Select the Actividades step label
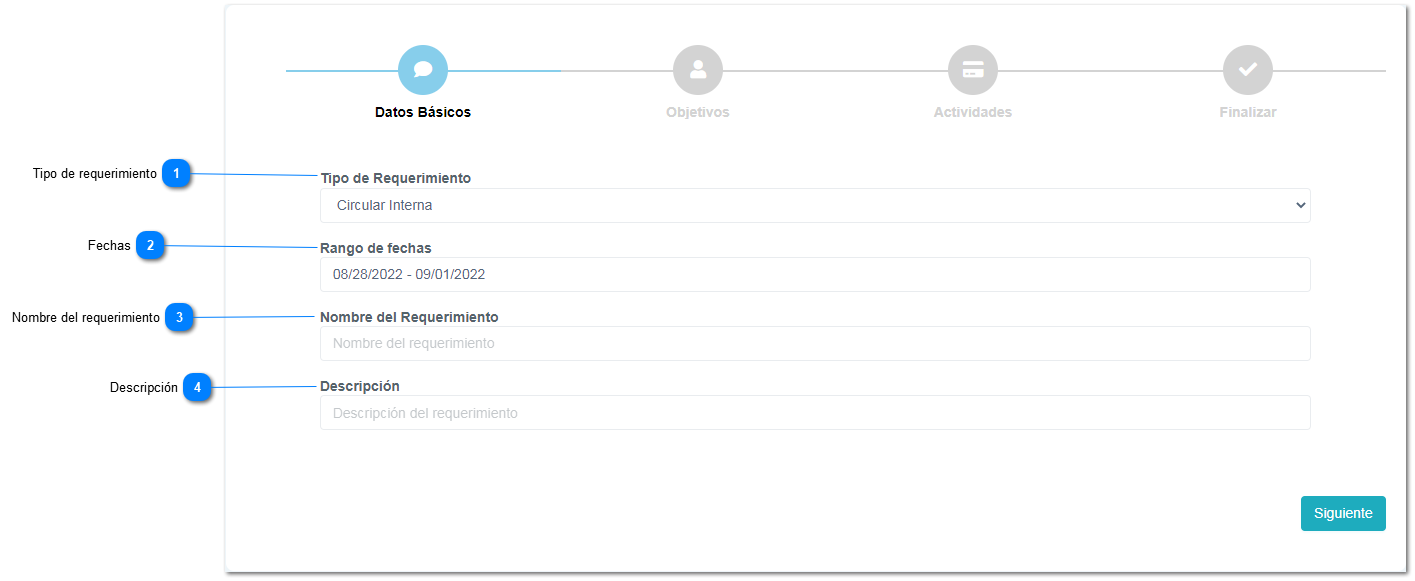The height and width of the screenshot is (581, 1415). tap(973, 112)
